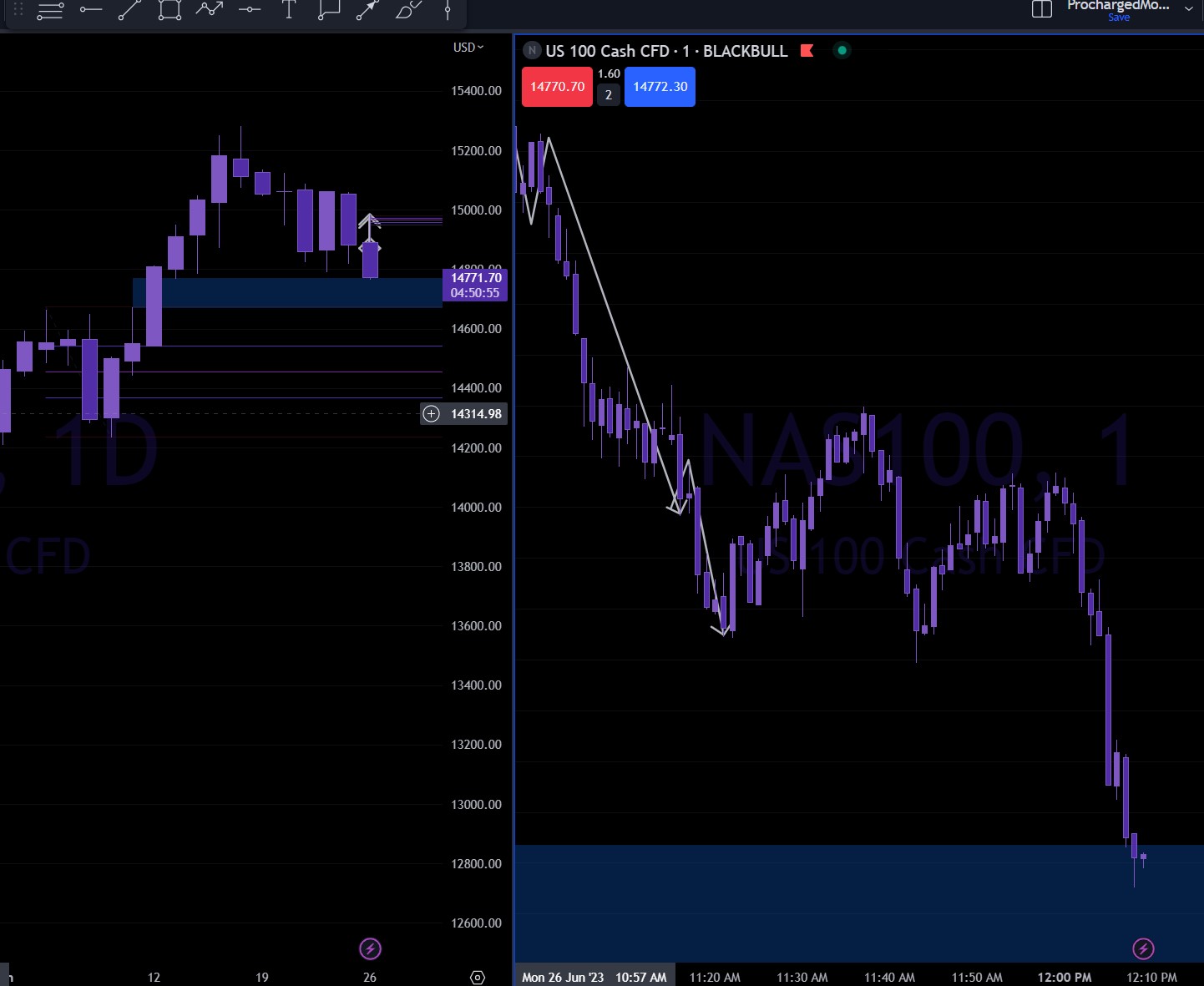Select the rectangle shape tool
This screenshot has height=986, width=1204.
(x=169, y=10)
